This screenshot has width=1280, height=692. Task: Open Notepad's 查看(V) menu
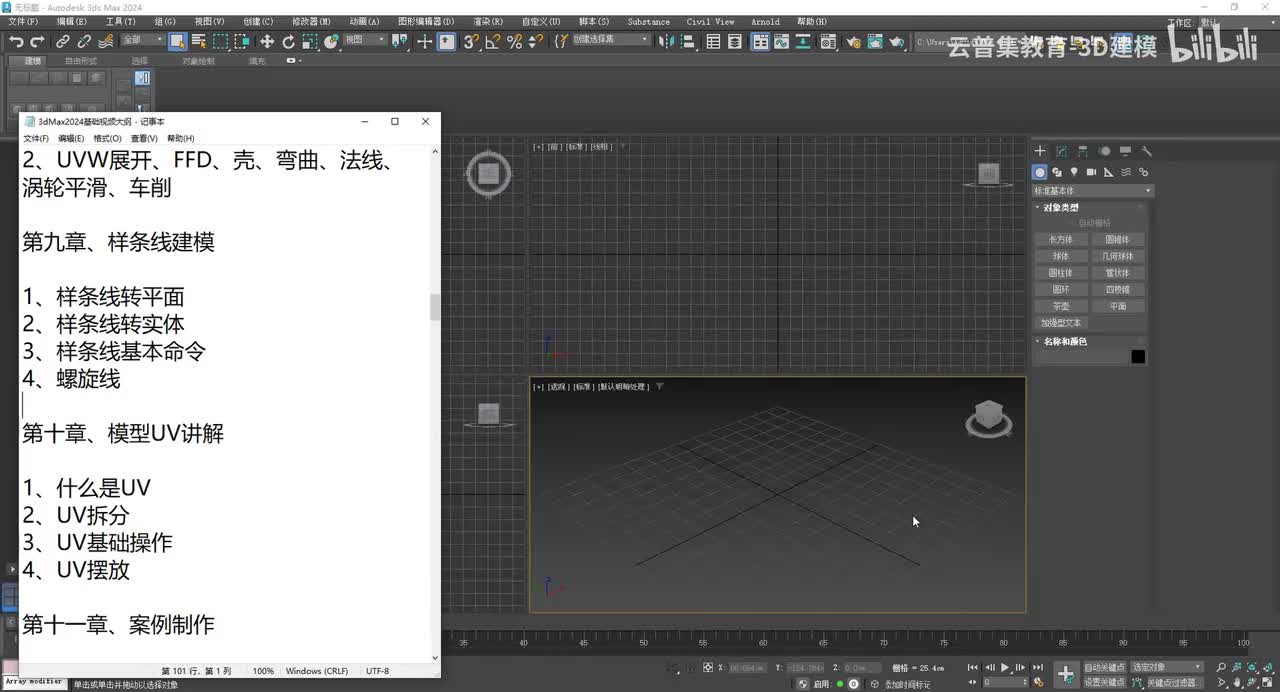(x=144, y=138)
